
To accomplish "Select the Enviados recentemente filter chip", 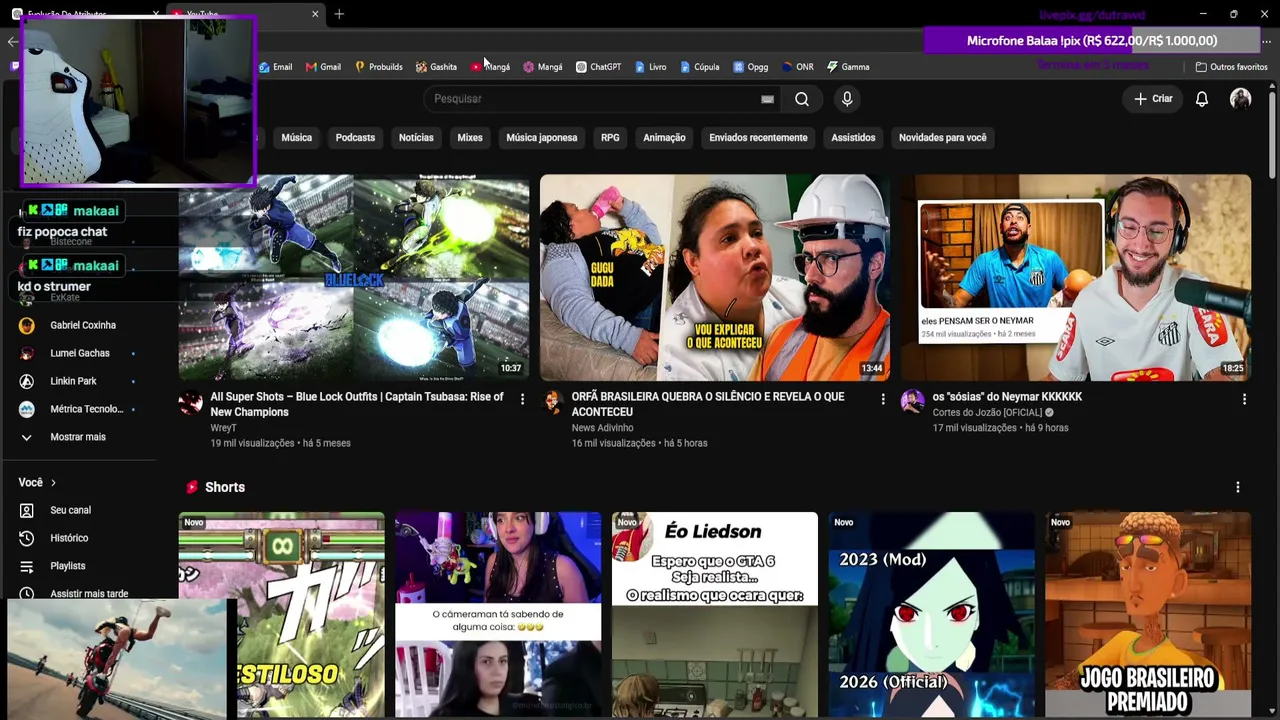I will [758, 138].
